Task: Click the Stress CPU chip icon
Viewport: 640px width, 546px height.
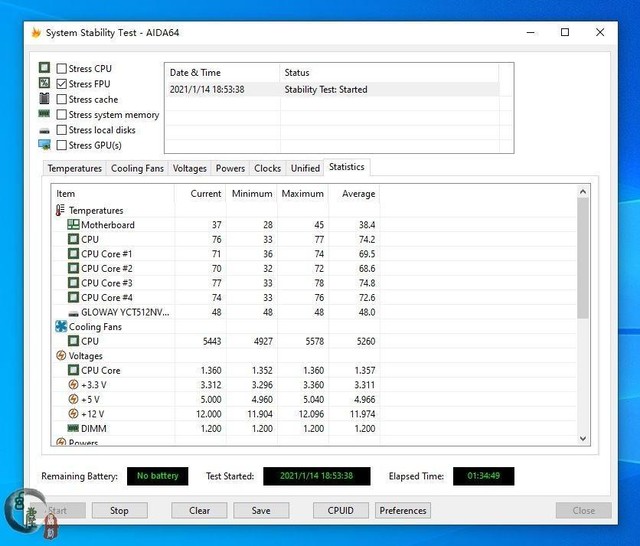Action: 44,67
